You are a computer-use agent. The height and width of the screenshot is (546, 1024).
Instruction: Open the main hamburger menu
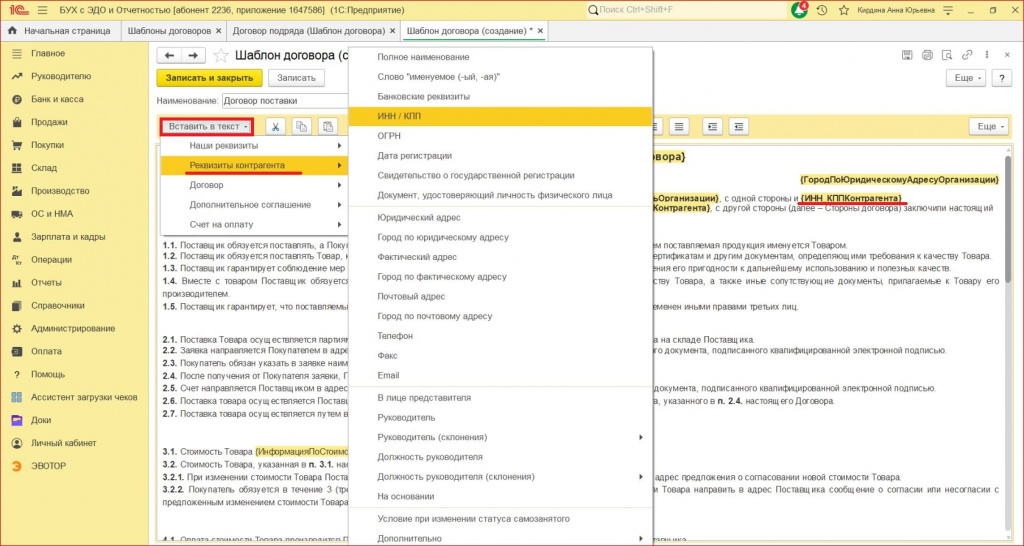point(43,10)
